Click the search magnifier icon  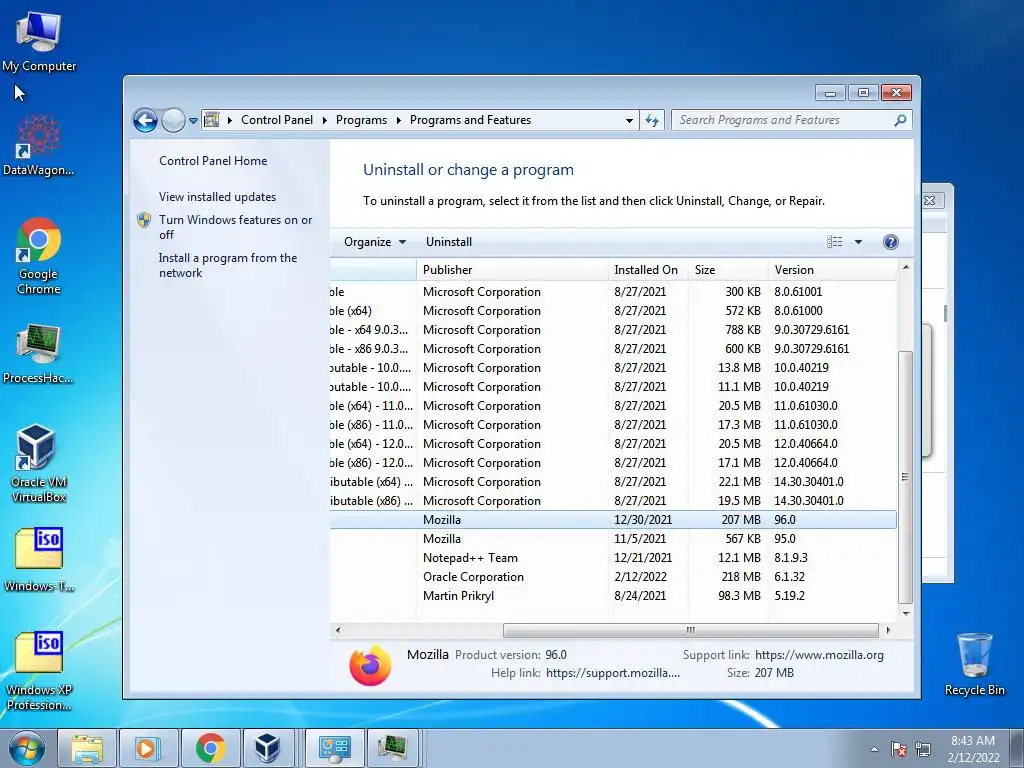click(x=900, y=120)
